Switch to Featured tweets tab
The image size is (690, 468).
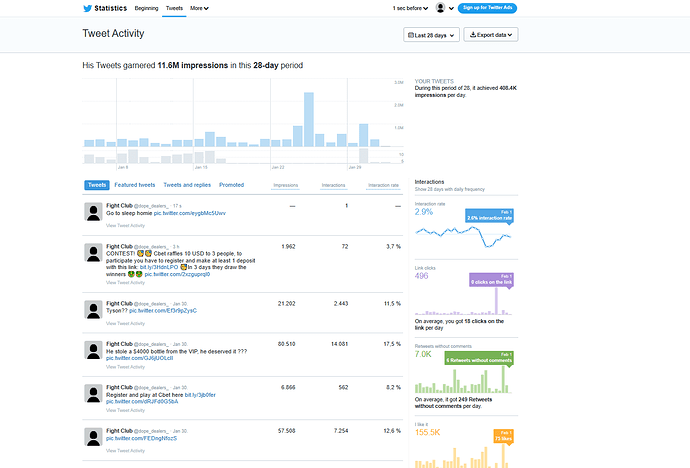[x=135, y=185]
